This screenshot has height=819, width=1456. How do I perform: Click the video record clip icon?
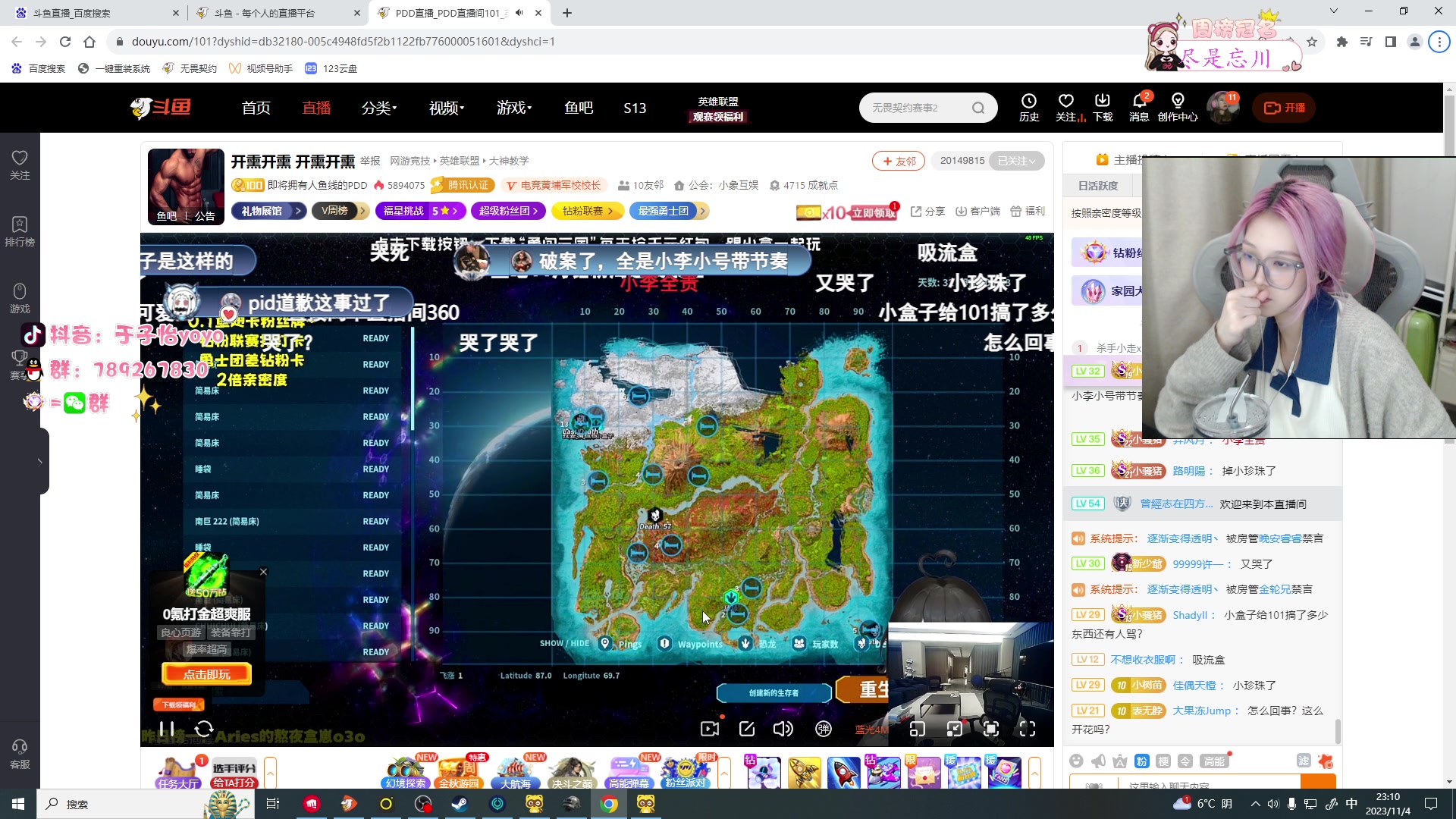click(x=710, y=729)
